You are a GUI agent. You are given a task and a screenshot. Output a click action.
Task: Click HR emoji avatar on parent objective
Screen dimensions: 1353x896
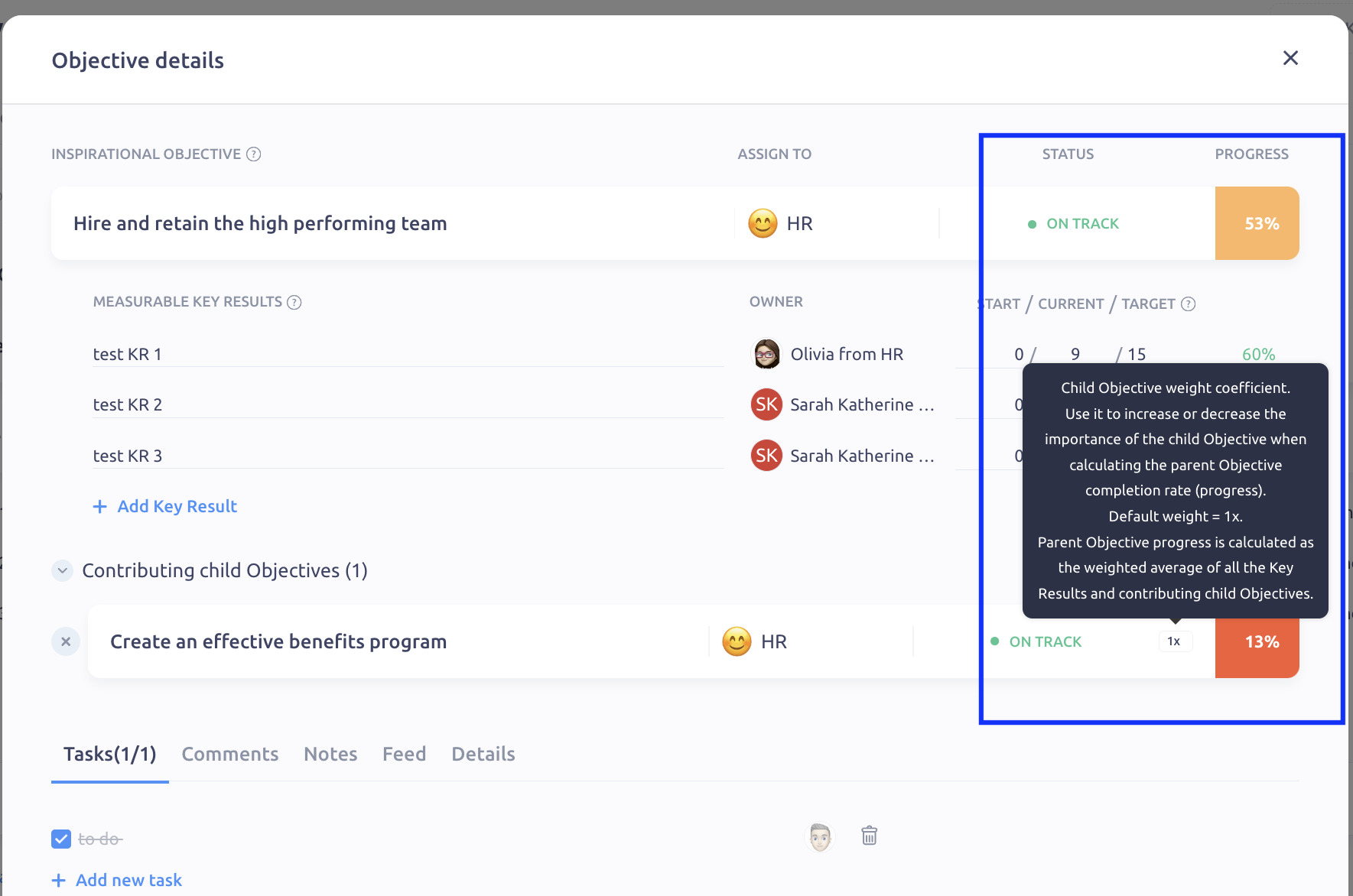(x=763, y=223)
